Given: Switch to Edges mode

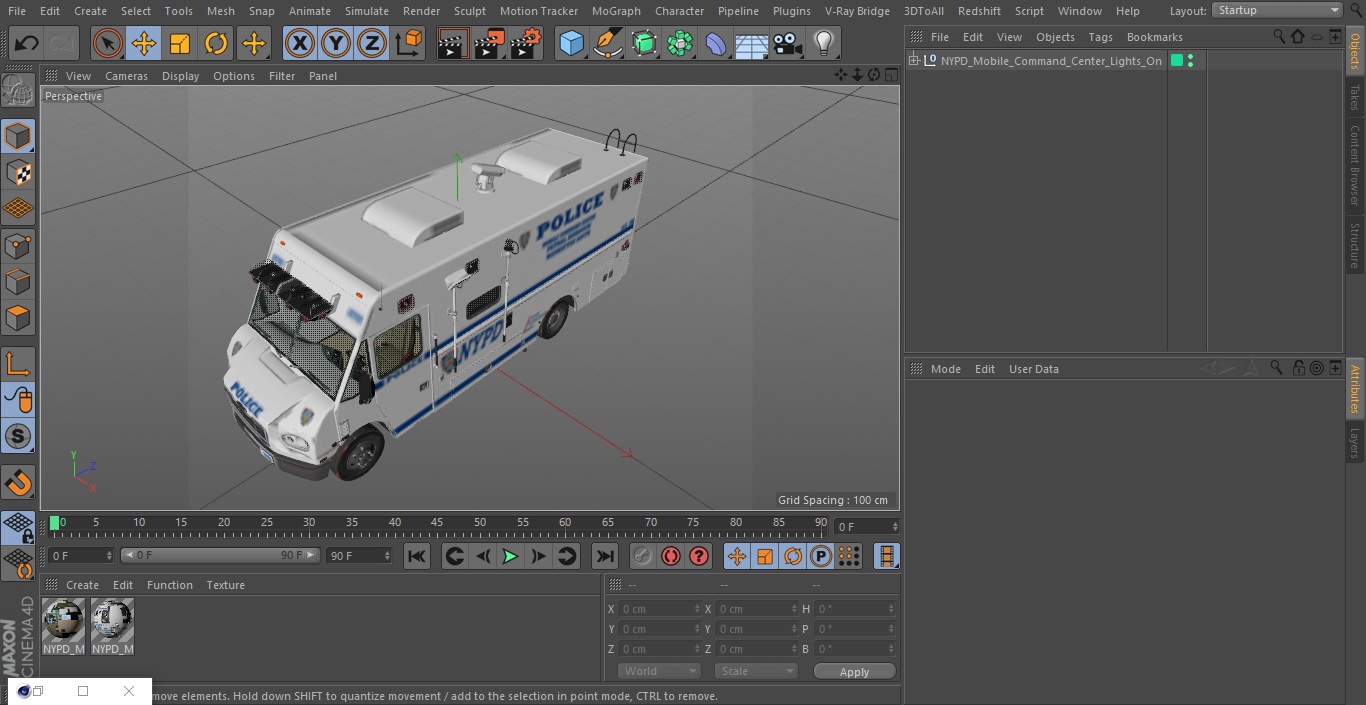Looking at the screenshot, I should click(18, 282).
